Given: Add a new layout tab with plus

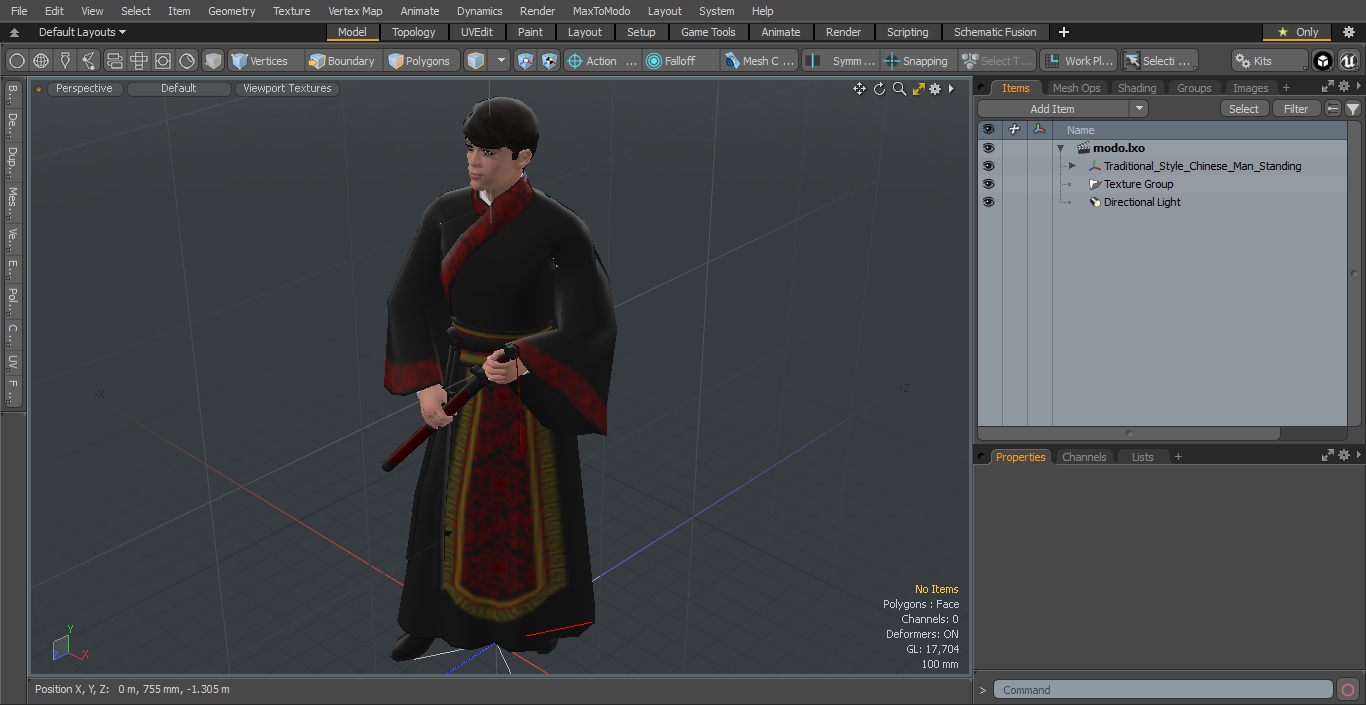Looking at the screenshot, I should click(1063, 32).
